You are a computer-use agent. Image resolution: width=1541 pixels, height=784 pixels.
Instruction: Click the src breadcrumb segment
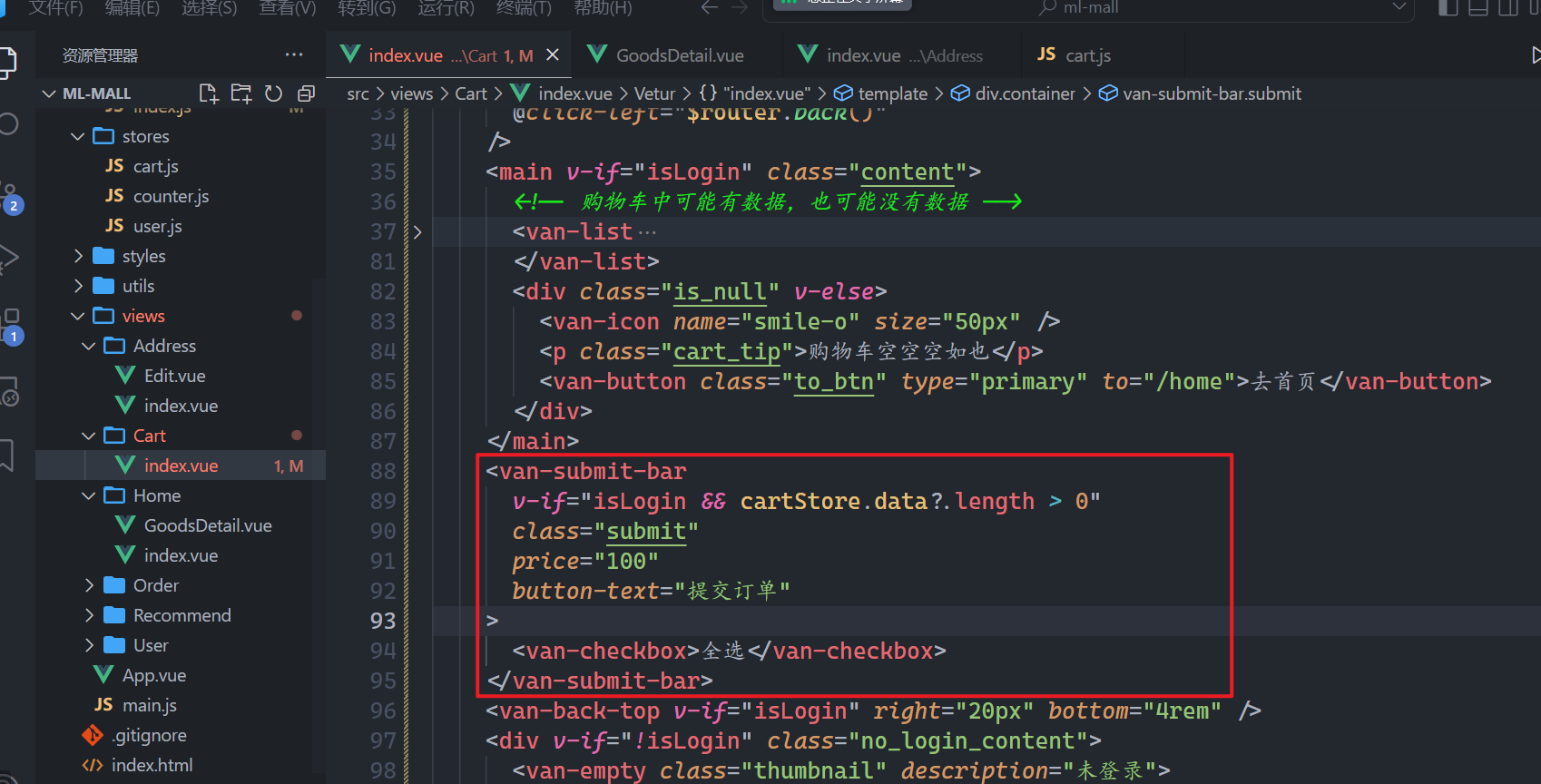coord(358,93)
